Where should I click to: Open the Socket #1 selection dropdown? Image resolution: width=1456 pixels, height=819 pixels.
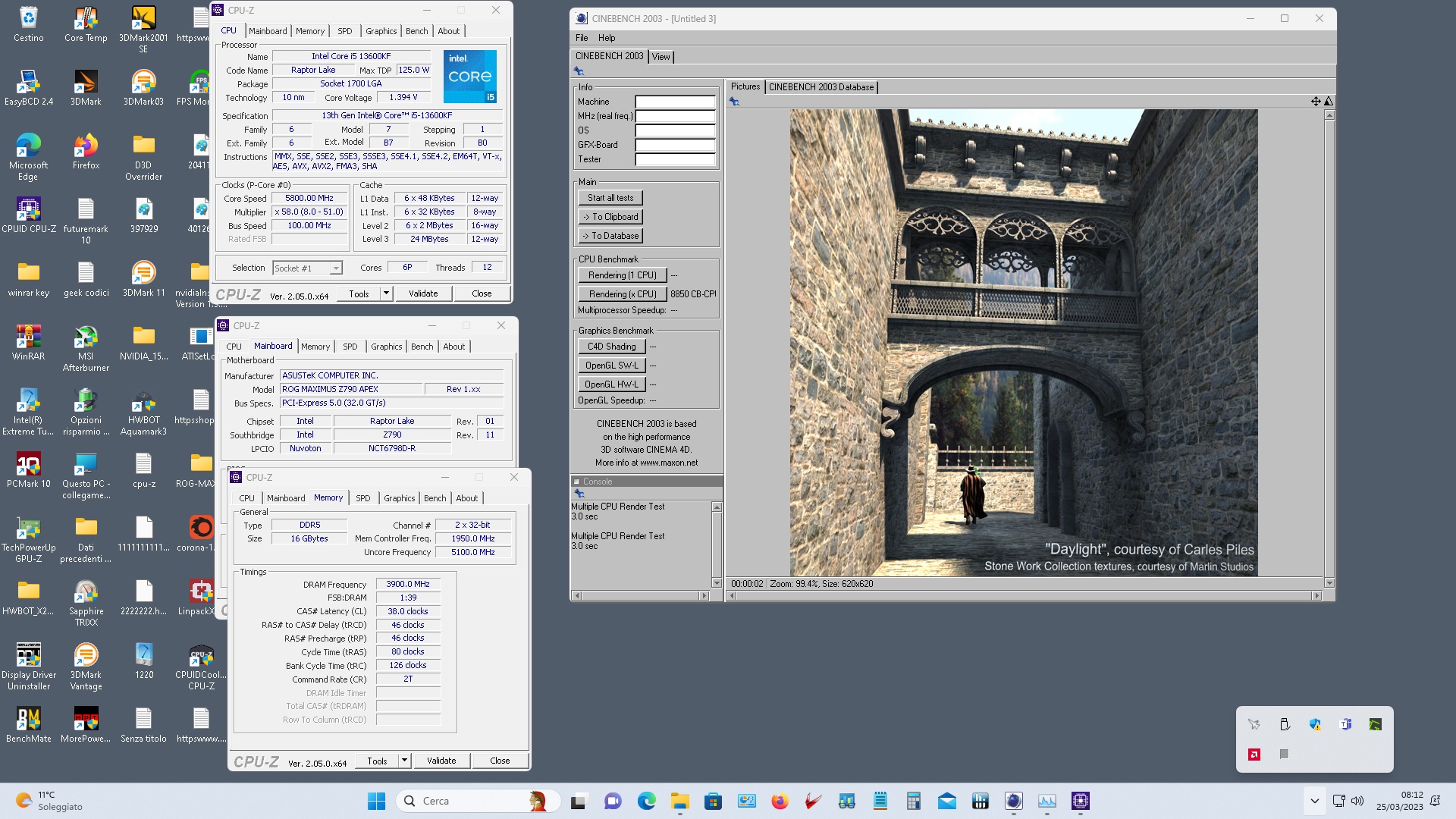click(x=307, y=268)
